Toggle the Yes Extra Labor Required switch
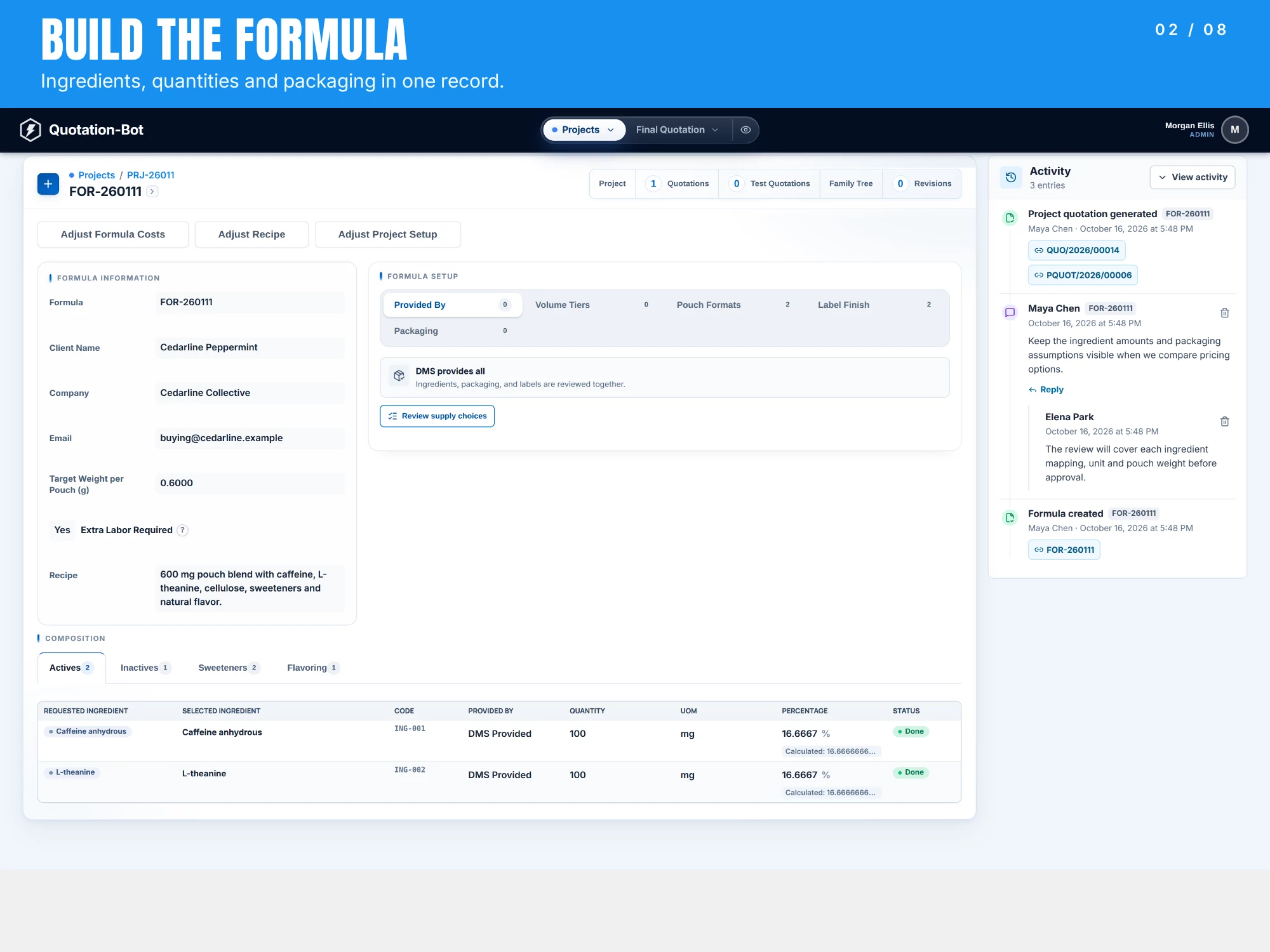 pos(62,530)
